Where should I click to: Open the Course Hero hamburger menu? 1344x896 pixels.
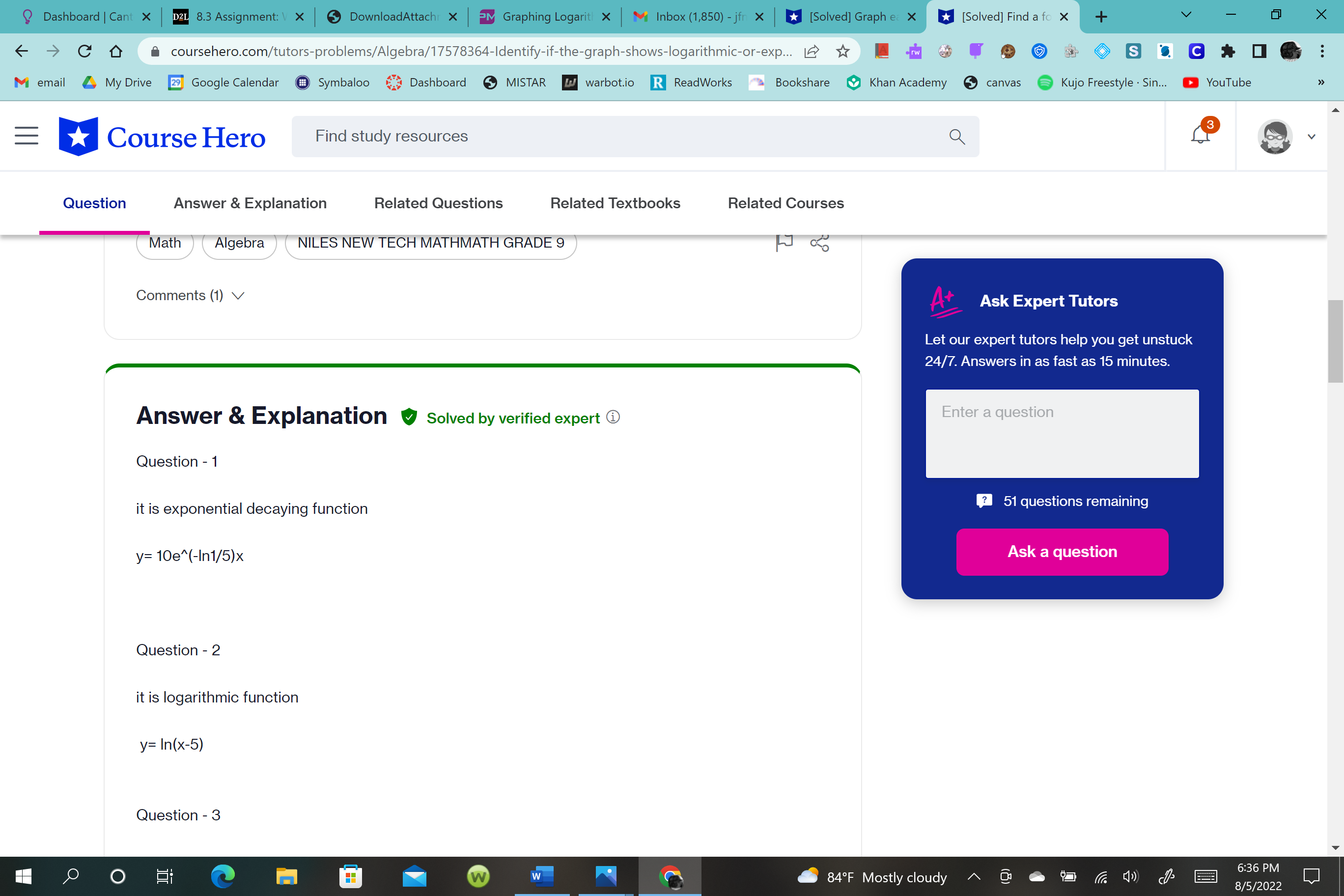tap(27, 136)
